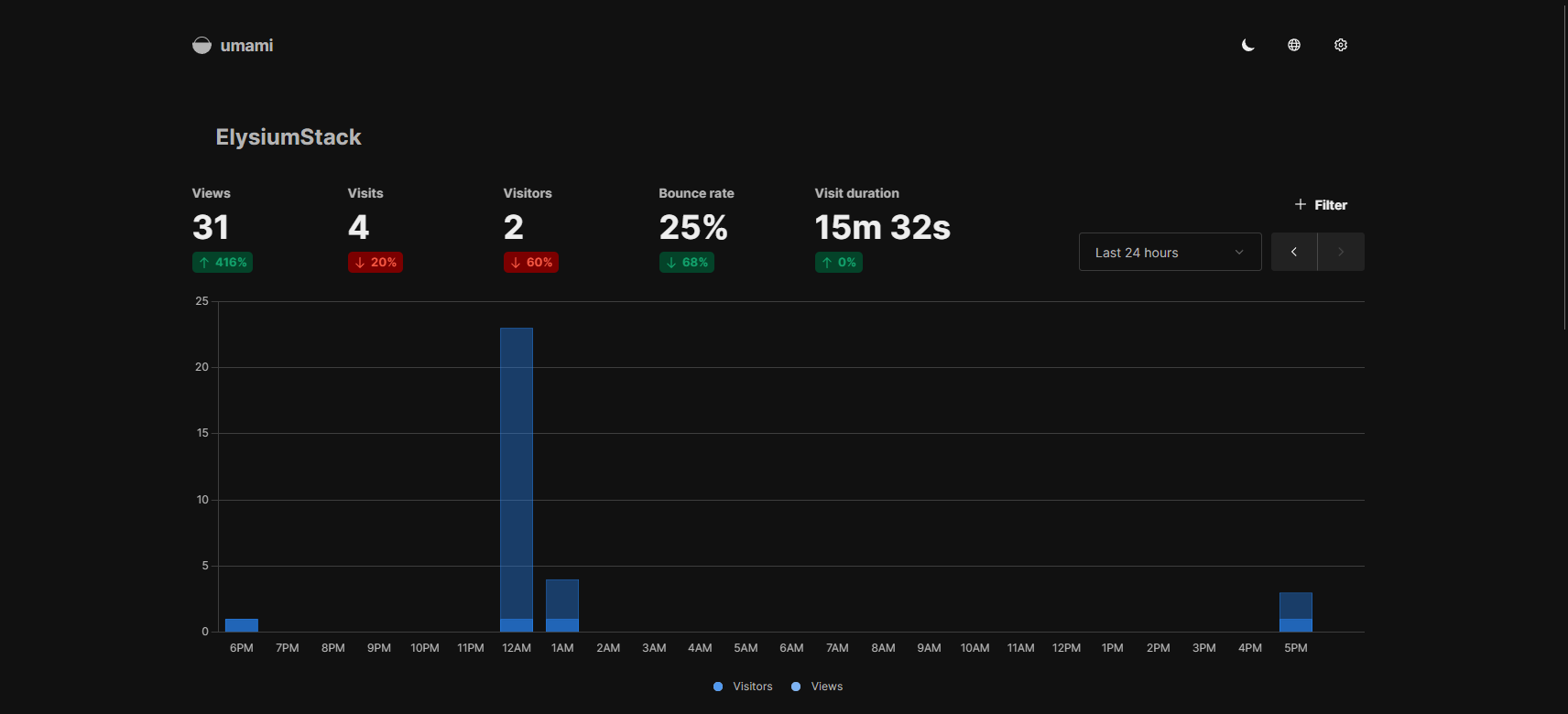Open the Last 24 hours dropdown

pyautogui.click(x=1170, y=252)
